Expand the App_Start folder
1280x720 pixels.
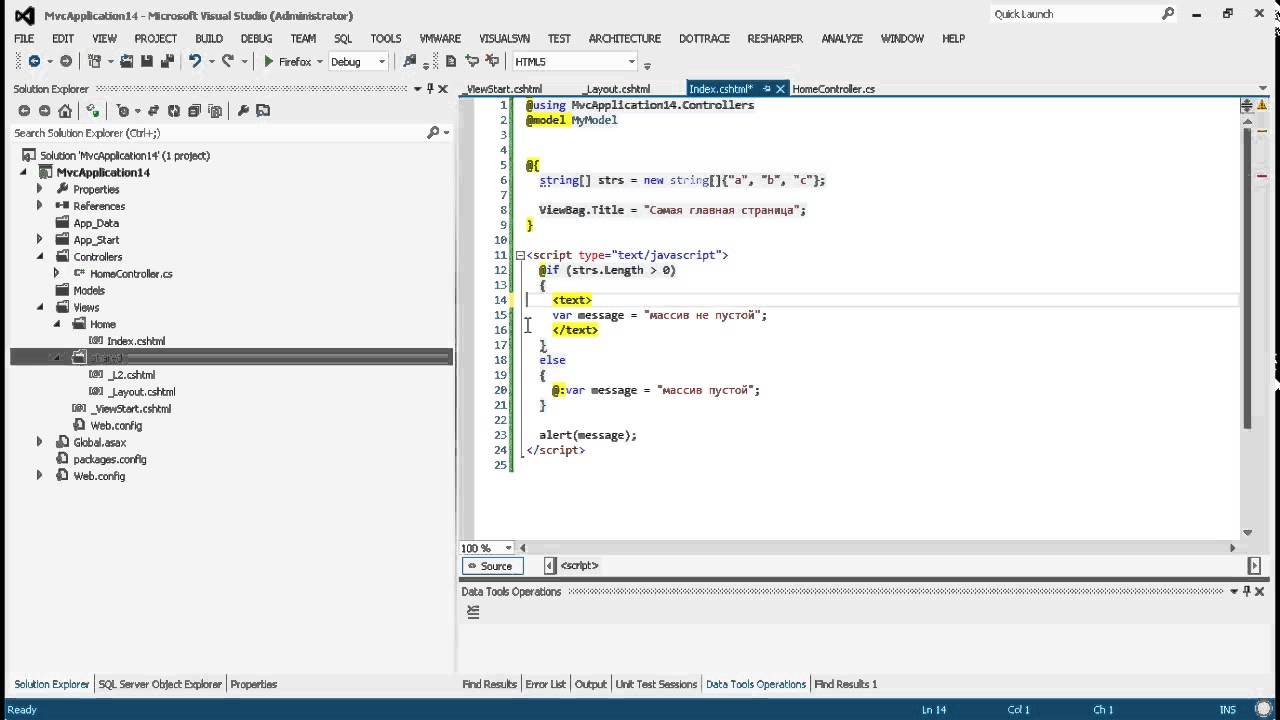tap(40, 240)
